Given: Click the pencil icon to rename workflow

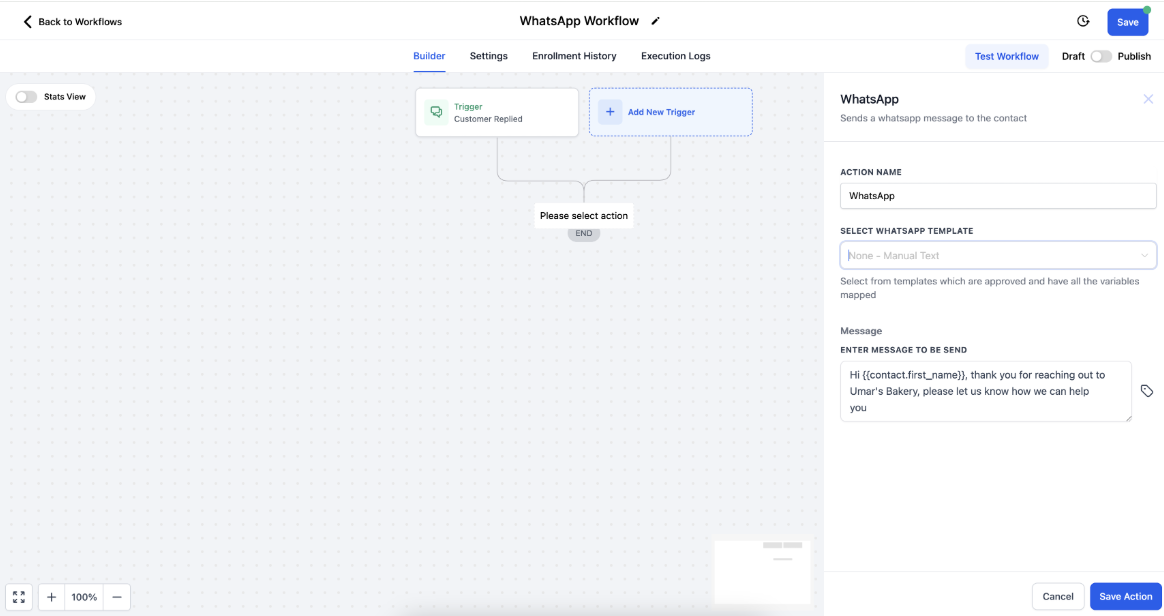Looking at the screenshot, I should (x=656, y=21).
